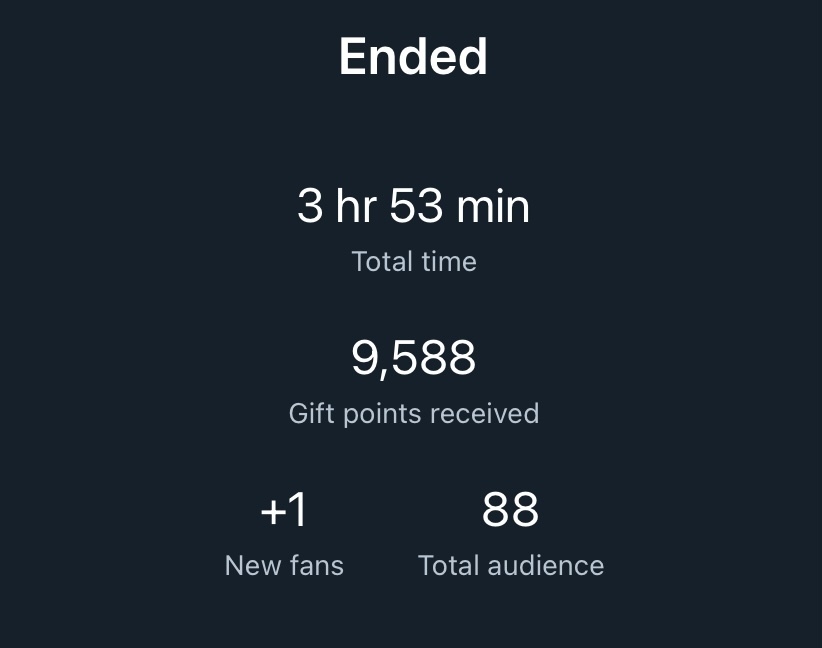Open the total stream time stat
This screenshot has height=648, width=822.
(413, 230)
